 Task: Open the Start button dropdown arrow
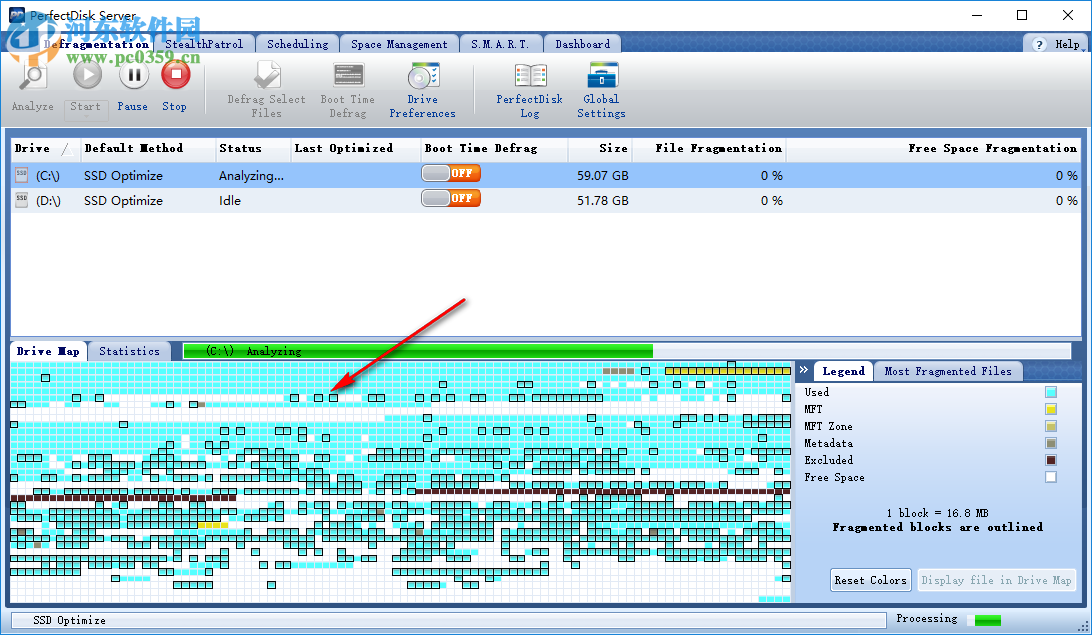(x=86, y=116)
